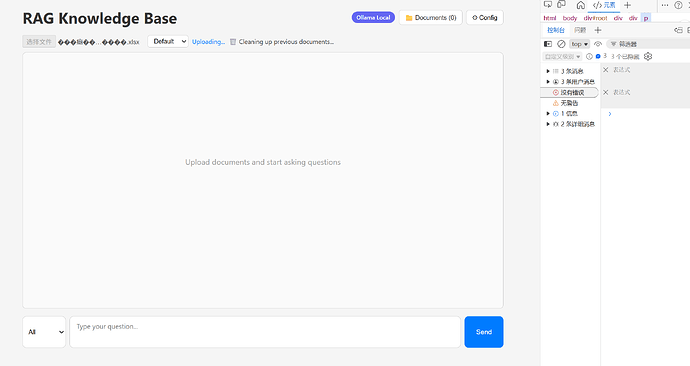Switch to the 元素 Elements tab
The width and height of the screenshot is (690, 366).
[604, 5]
